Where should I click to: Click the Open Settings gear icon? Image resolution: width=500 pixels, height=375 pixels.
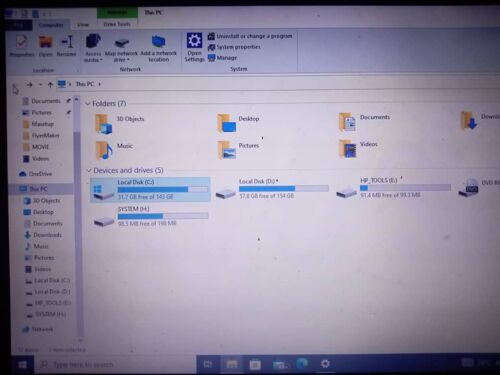point(194,41)
